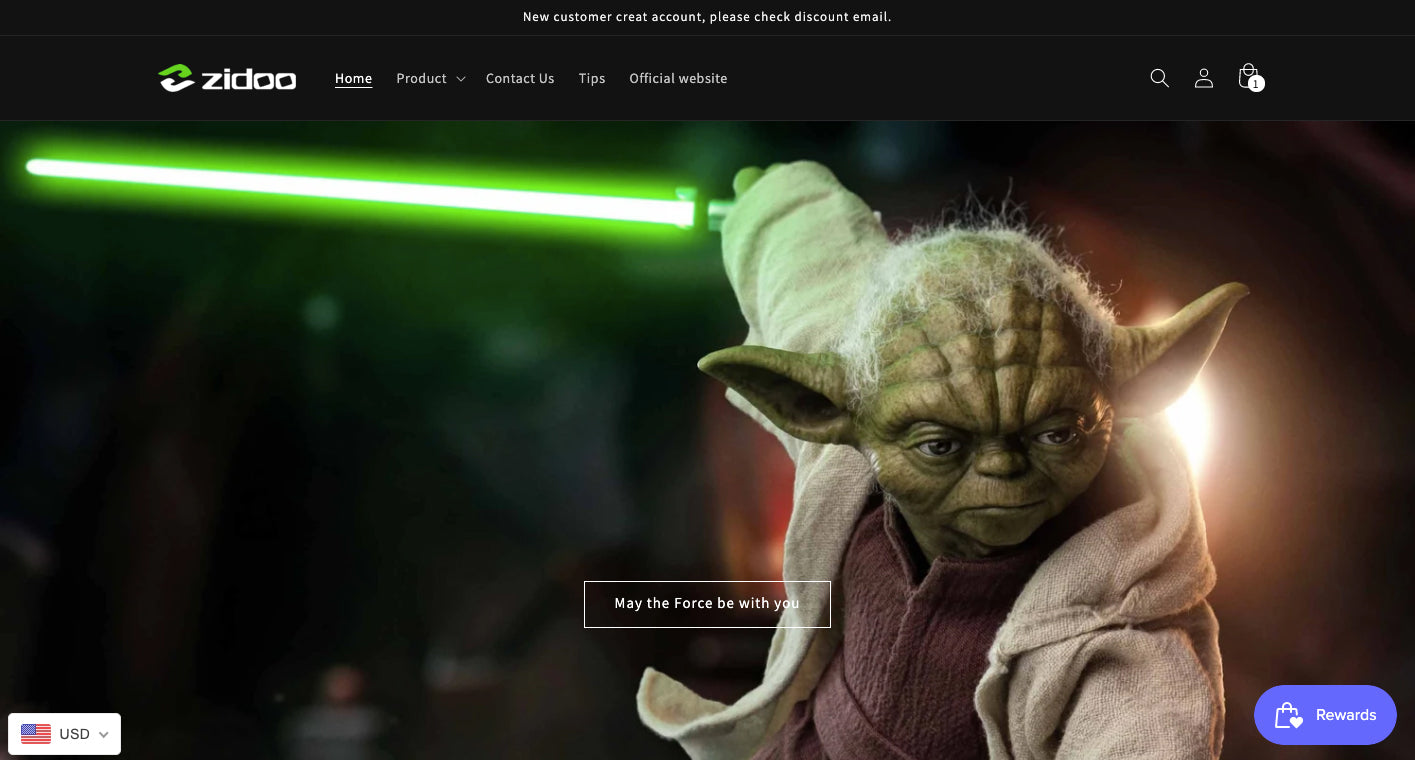Viewport: 1415px width, 760px height.
Task: Click the US flag currency icon
Action: (x=36, y=734)
